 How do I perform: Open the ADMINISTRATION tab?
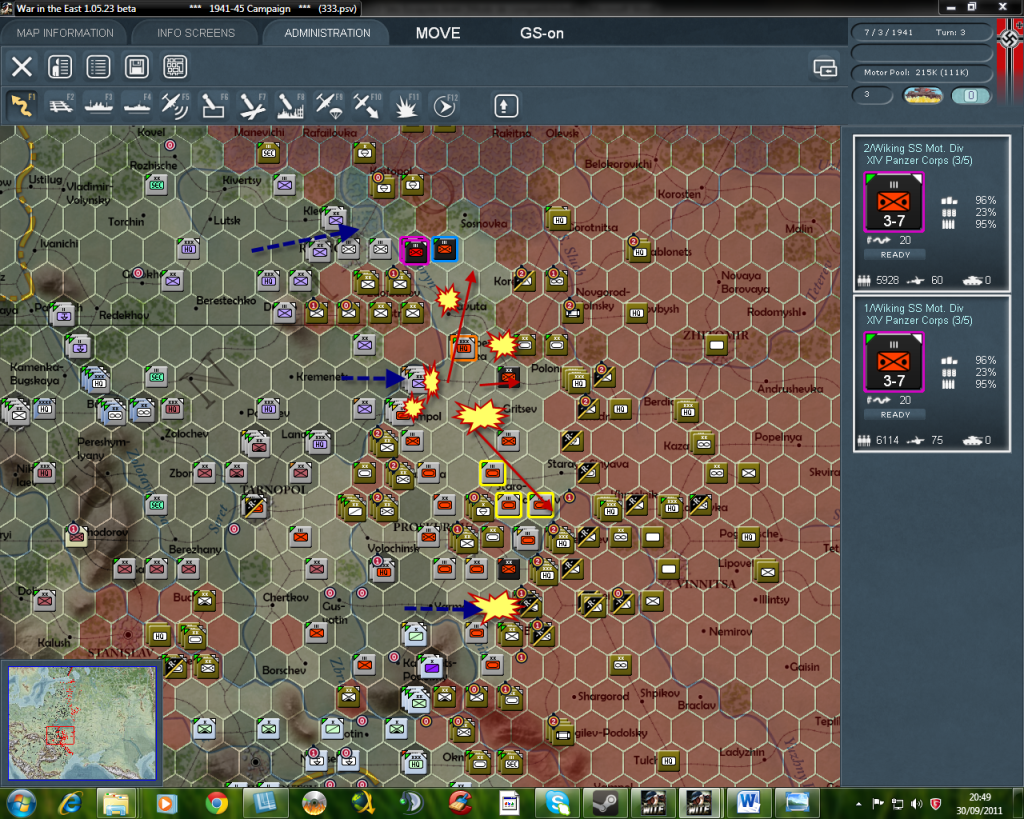[x=327, y=33]
